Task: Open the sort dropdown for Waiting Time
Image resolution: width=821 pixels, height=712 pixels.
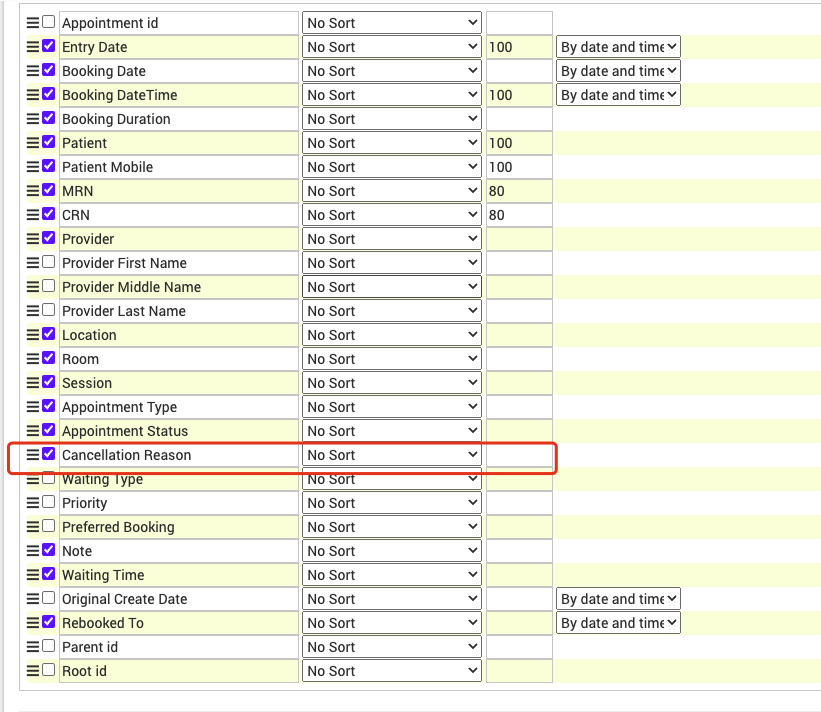Action: (x=392, y=575)
